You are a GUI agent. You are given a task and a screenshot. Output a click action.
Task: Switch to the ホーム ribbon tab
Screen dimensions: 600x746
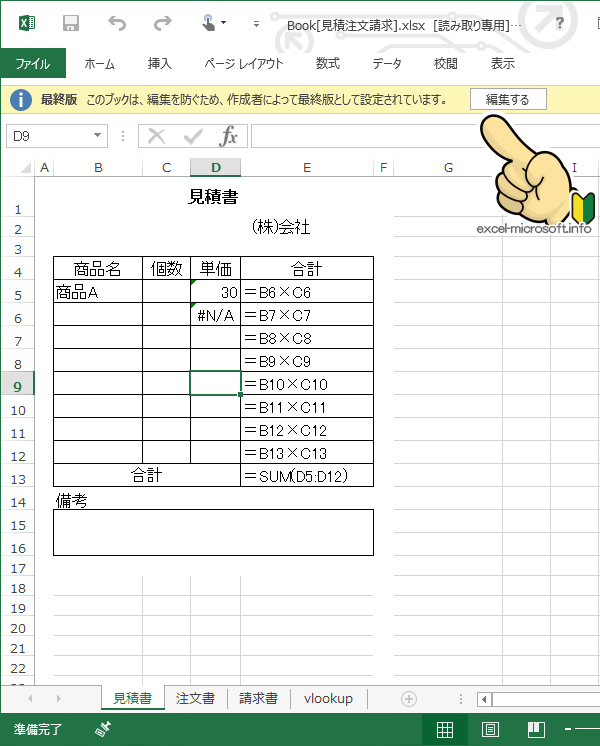(99, 63)
